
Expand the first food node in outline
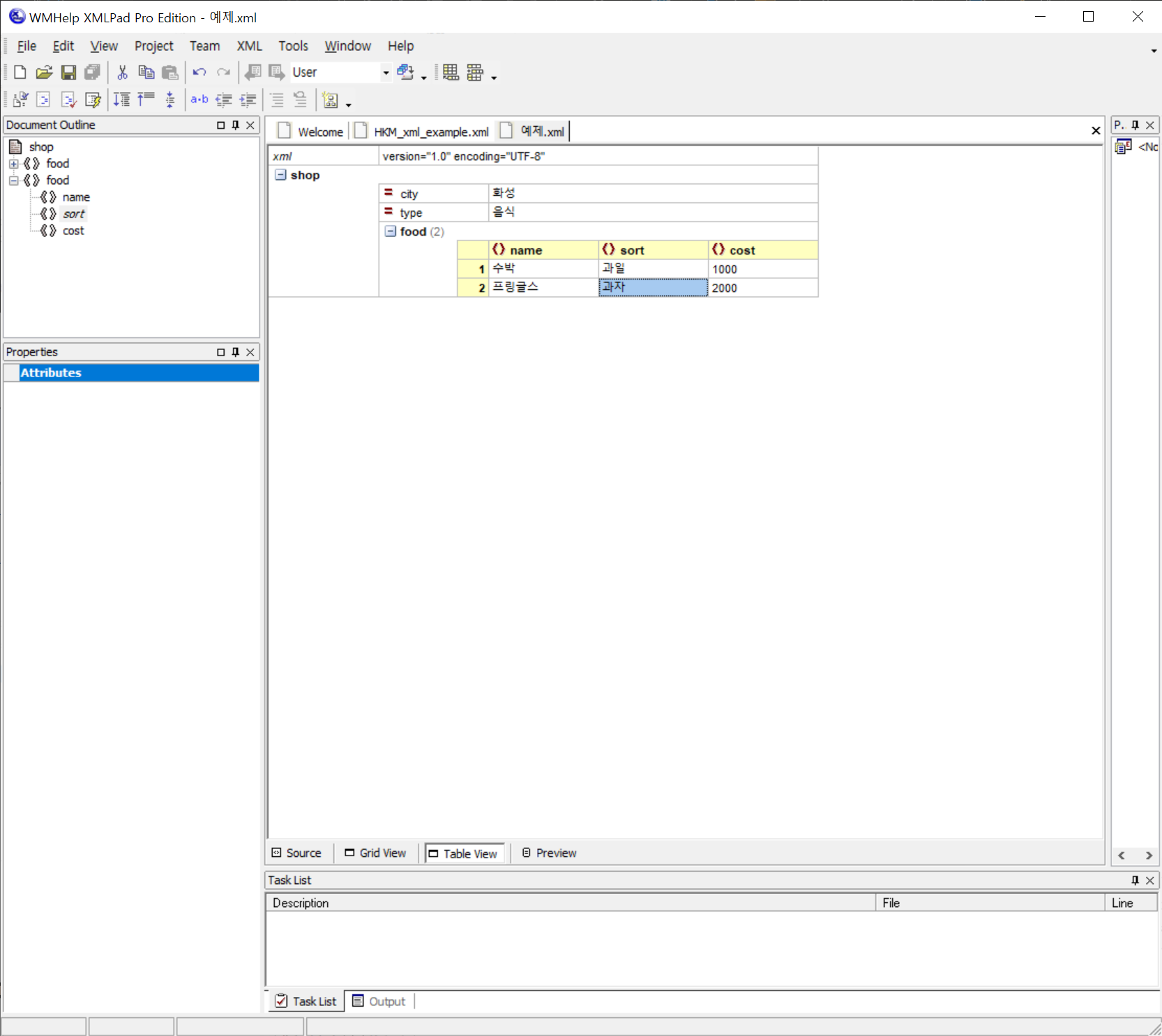click(x=13, y=164)
